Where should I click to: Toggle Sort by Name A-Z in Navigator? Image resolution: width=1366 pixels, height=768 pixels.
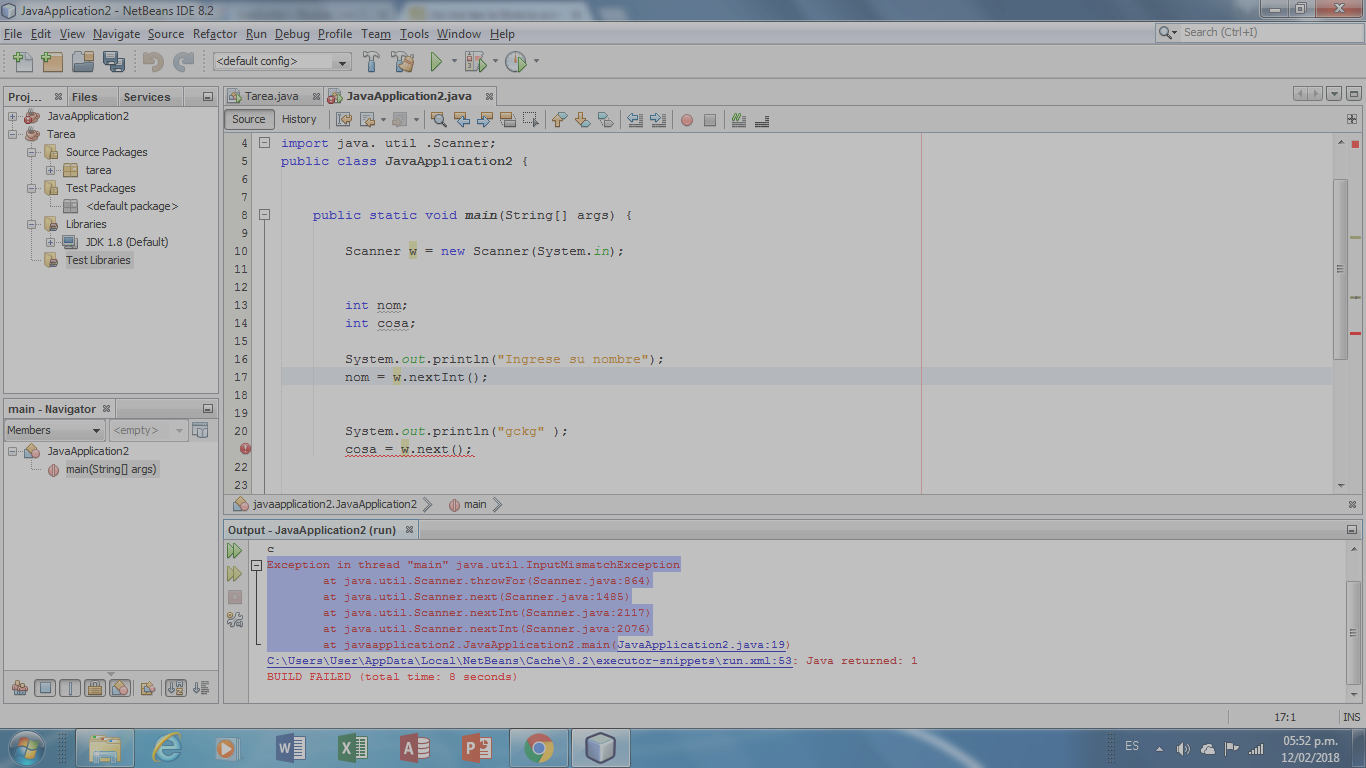(x=176, y=688)
